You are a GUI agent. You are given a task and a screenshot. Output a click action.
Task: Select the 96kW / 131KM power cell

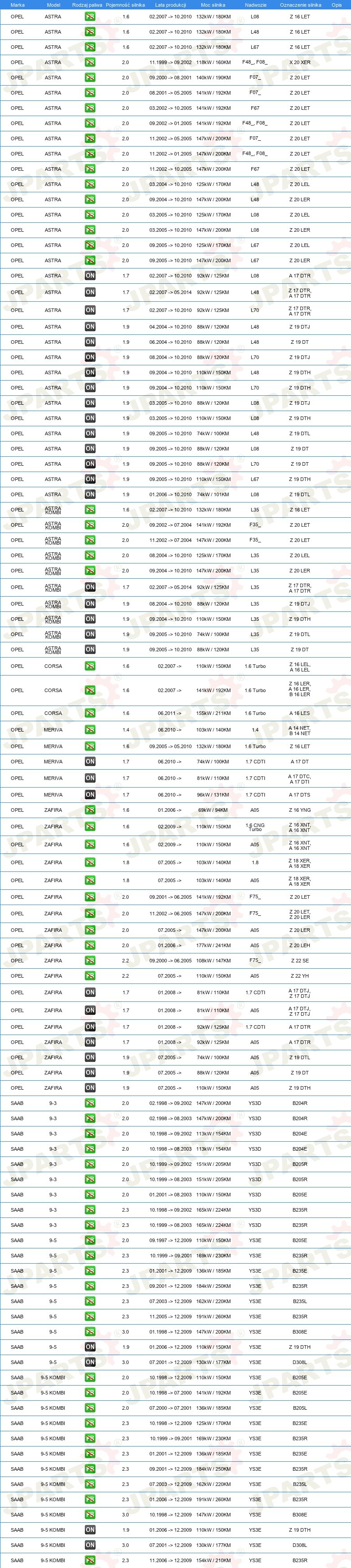pyautogui.click(x=213, y=795)
